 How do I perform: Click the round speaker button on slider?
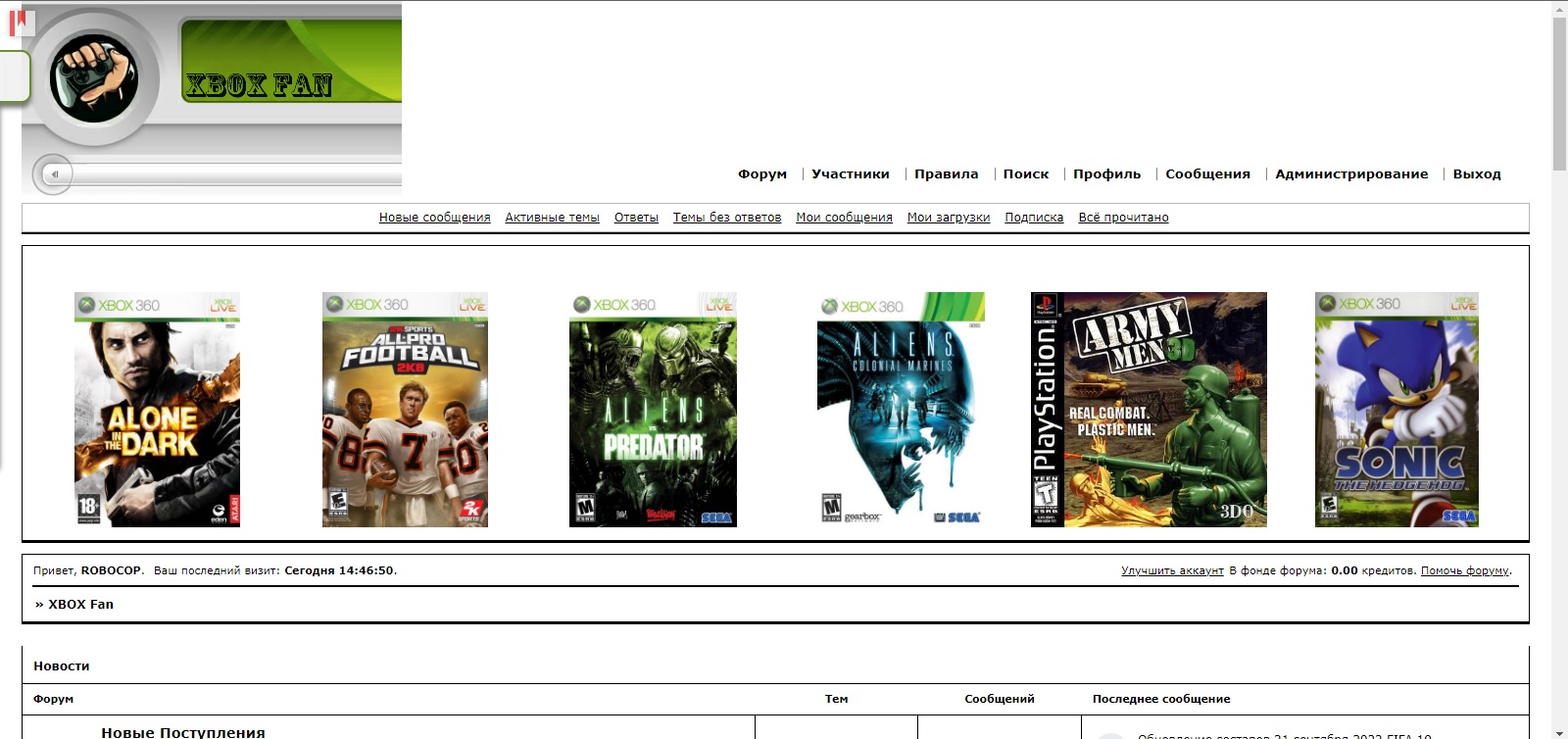point(53,174)
